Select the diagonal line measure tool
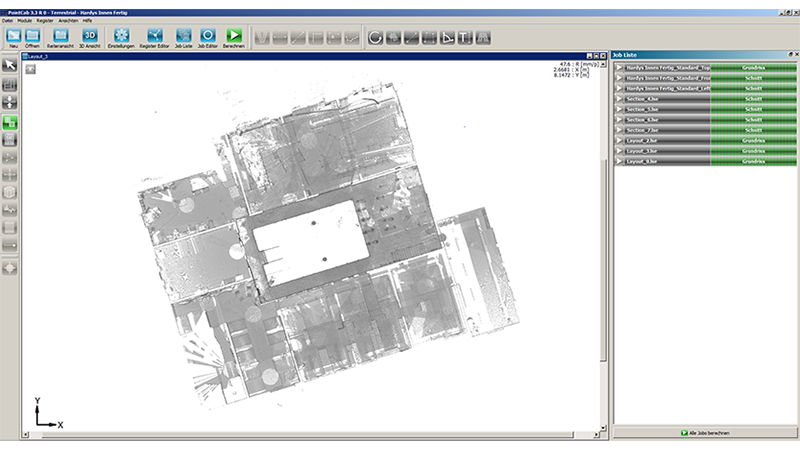This screenshot has height=450, width=800. (x=411, y=37)
